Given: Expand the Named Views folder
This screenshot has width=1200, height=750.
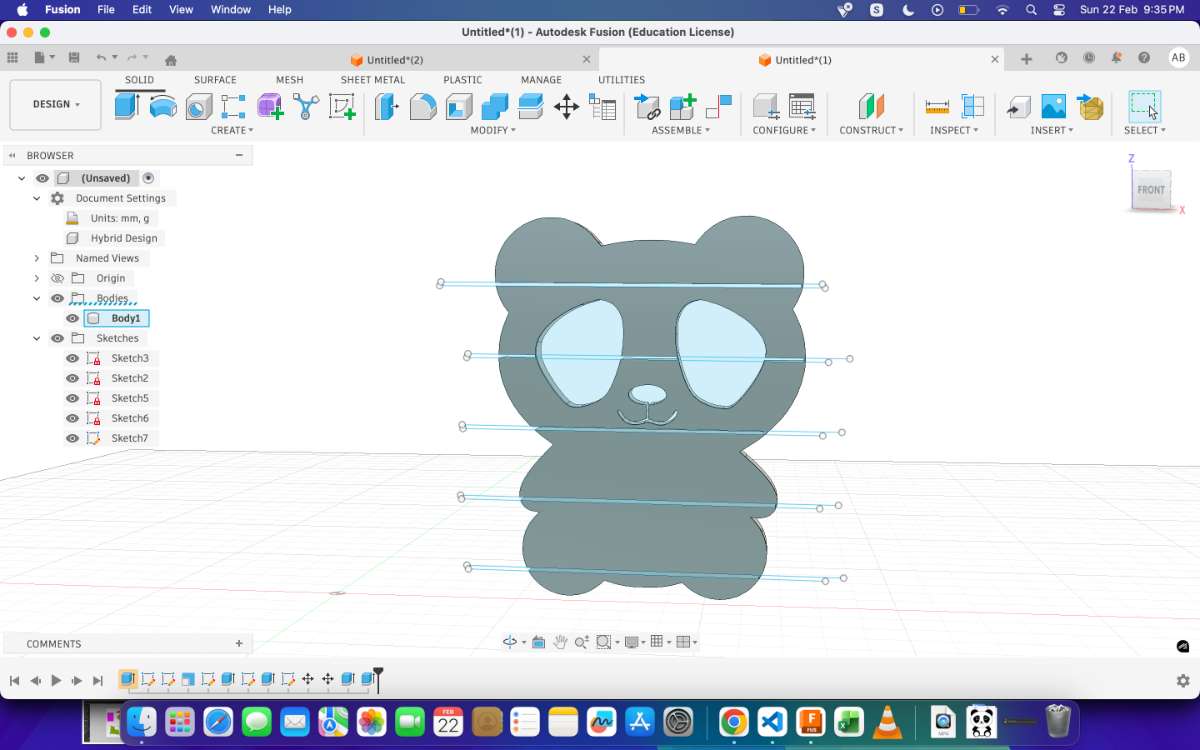Looking at the screenshot, I should 37,258.
